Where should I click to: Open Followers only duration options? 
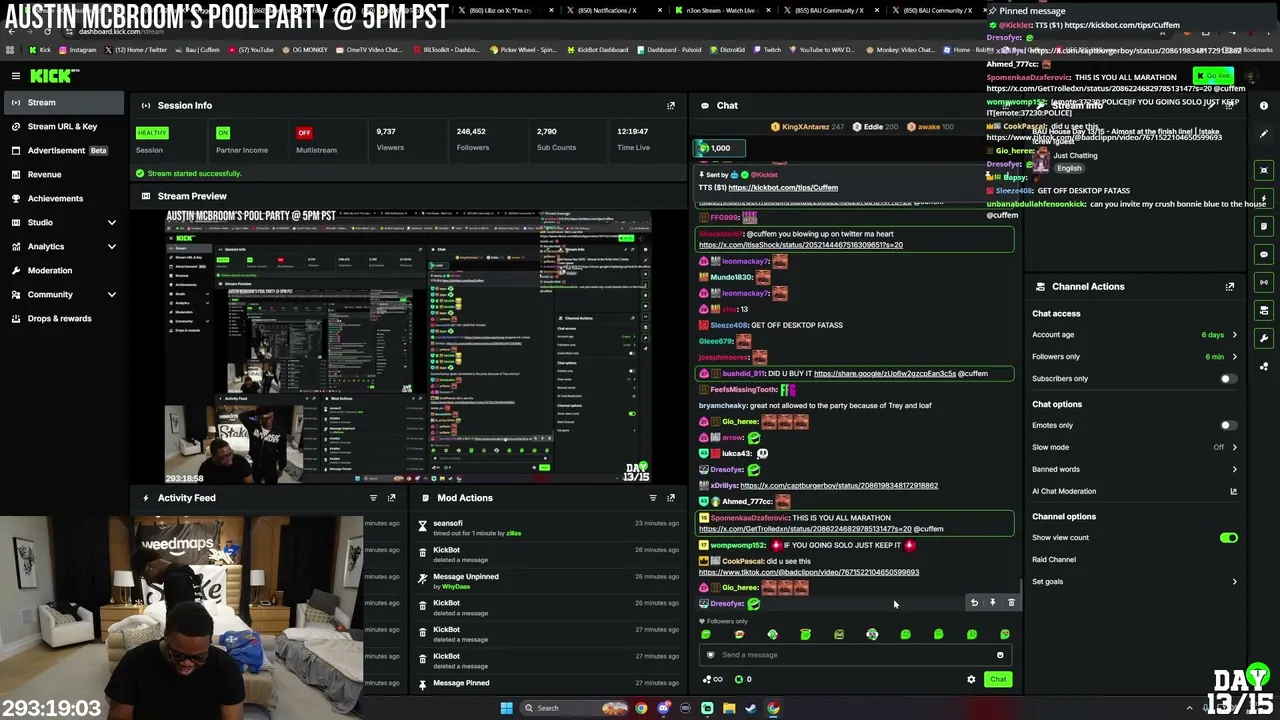point(1135,357)
